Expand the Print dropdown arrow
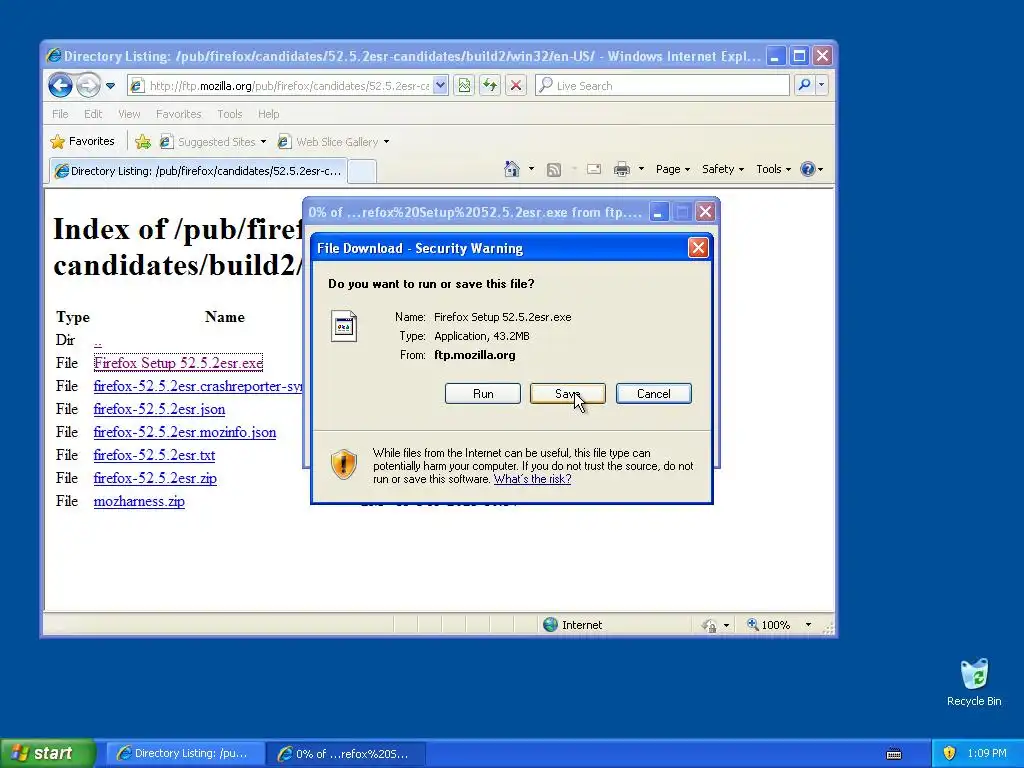This screenshot has height=768, width=1024. [641, 169]
